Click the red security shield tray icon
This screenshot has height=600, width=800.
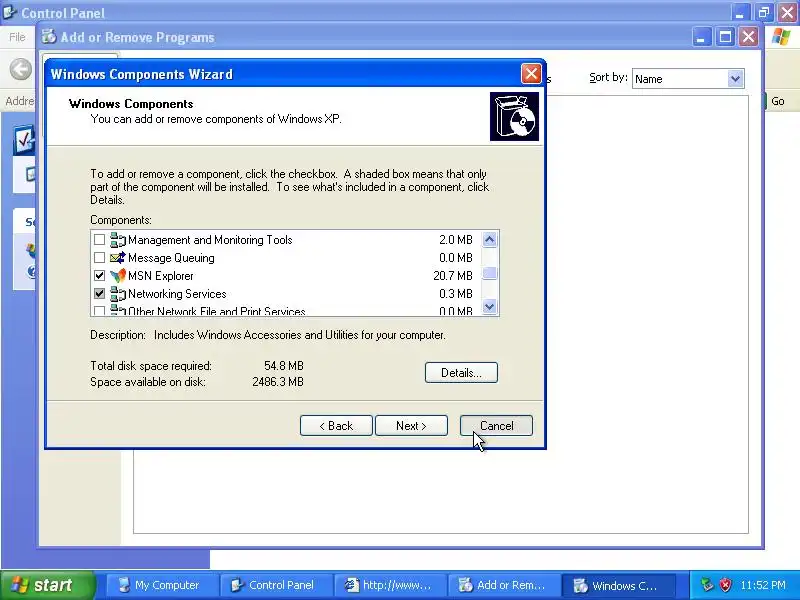725,585
